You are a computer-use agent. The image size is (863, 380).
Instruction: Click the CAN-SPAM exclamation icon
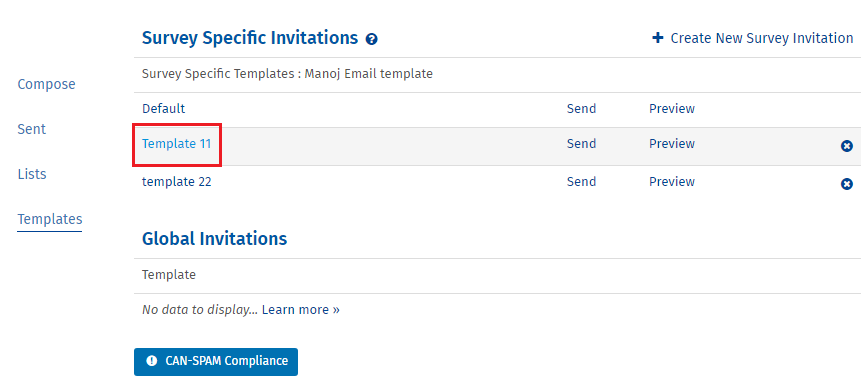151,361
